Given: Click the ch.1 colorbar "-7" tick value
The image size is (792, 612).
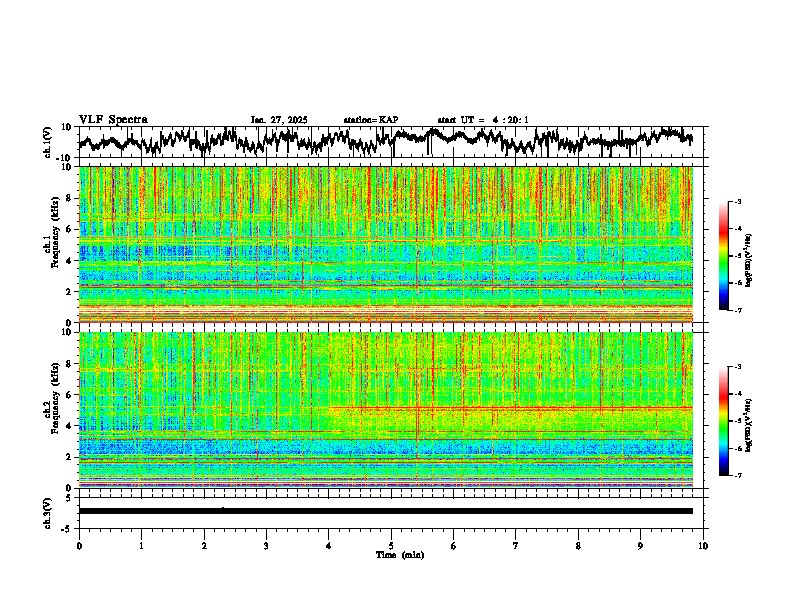Looking at the screenshot, I should [x=738, y=310].
